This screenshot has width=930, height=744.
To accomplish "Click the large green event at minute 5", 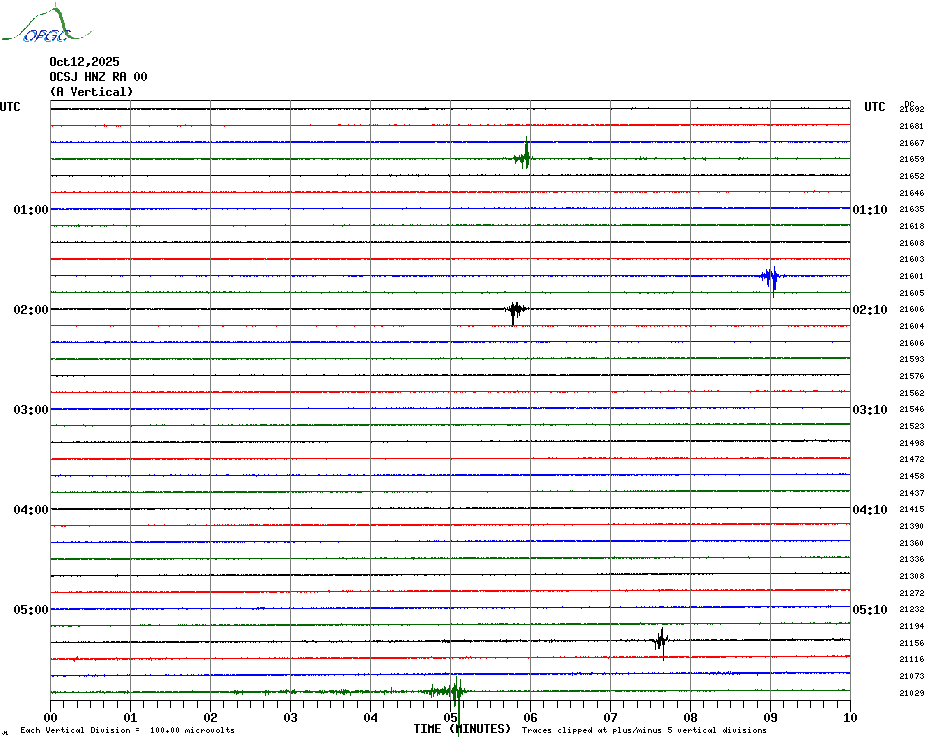I will coord(453,692).
